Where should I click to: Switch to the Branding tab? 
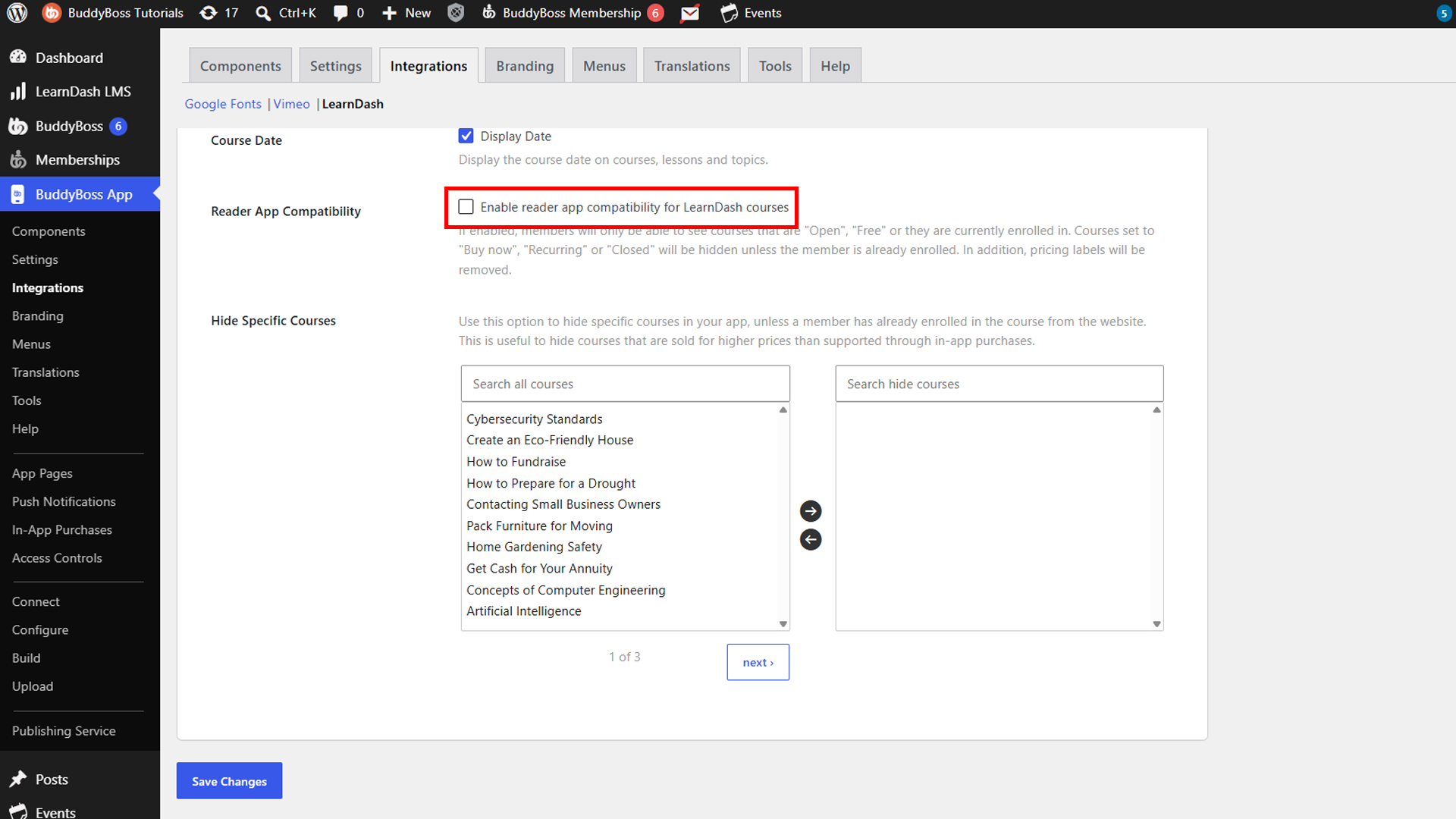[525, 66]
